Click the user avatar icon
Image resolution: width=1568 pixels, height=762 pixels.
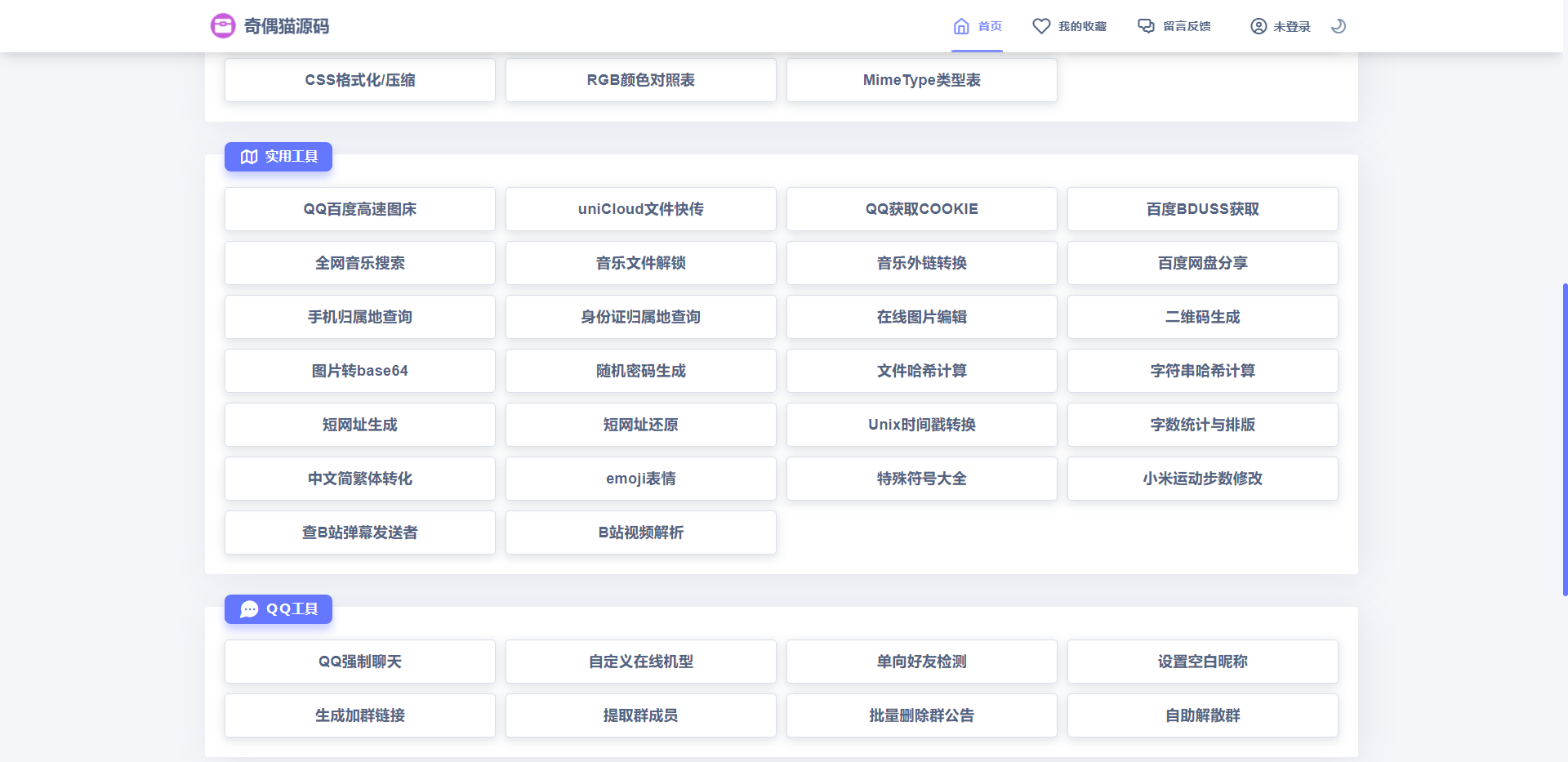[x=1258, y=26]
